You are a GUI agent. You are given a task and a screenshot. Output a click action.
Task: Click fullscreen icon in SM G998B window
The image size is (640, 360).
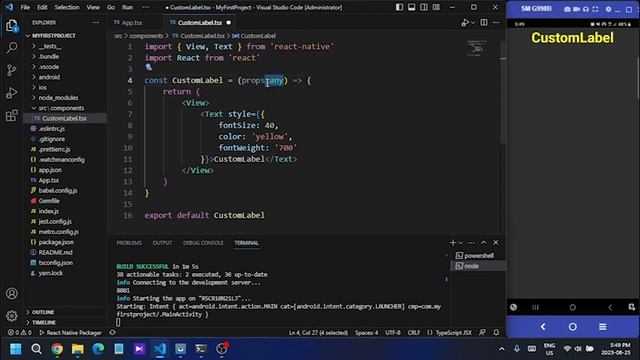coord(596,9)
